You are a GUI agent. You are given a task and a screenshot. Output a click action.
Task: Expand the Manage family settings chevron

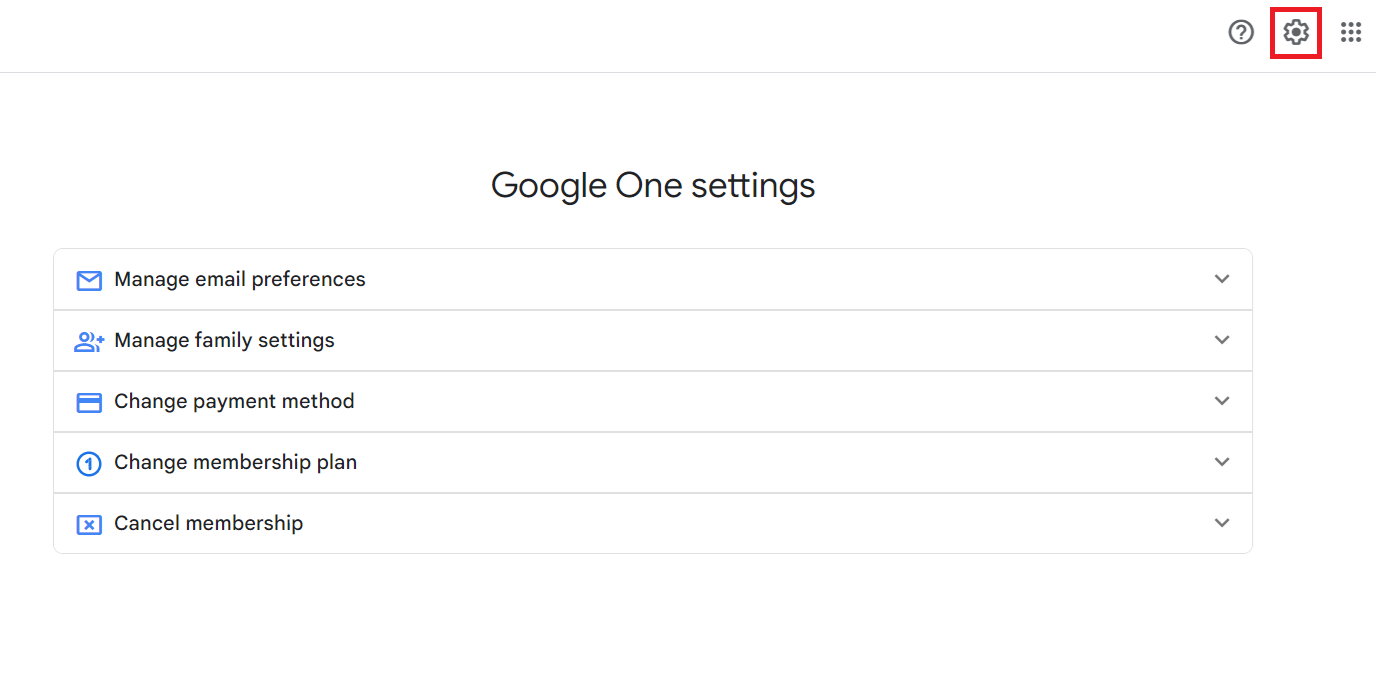(x=1222, y=340)
